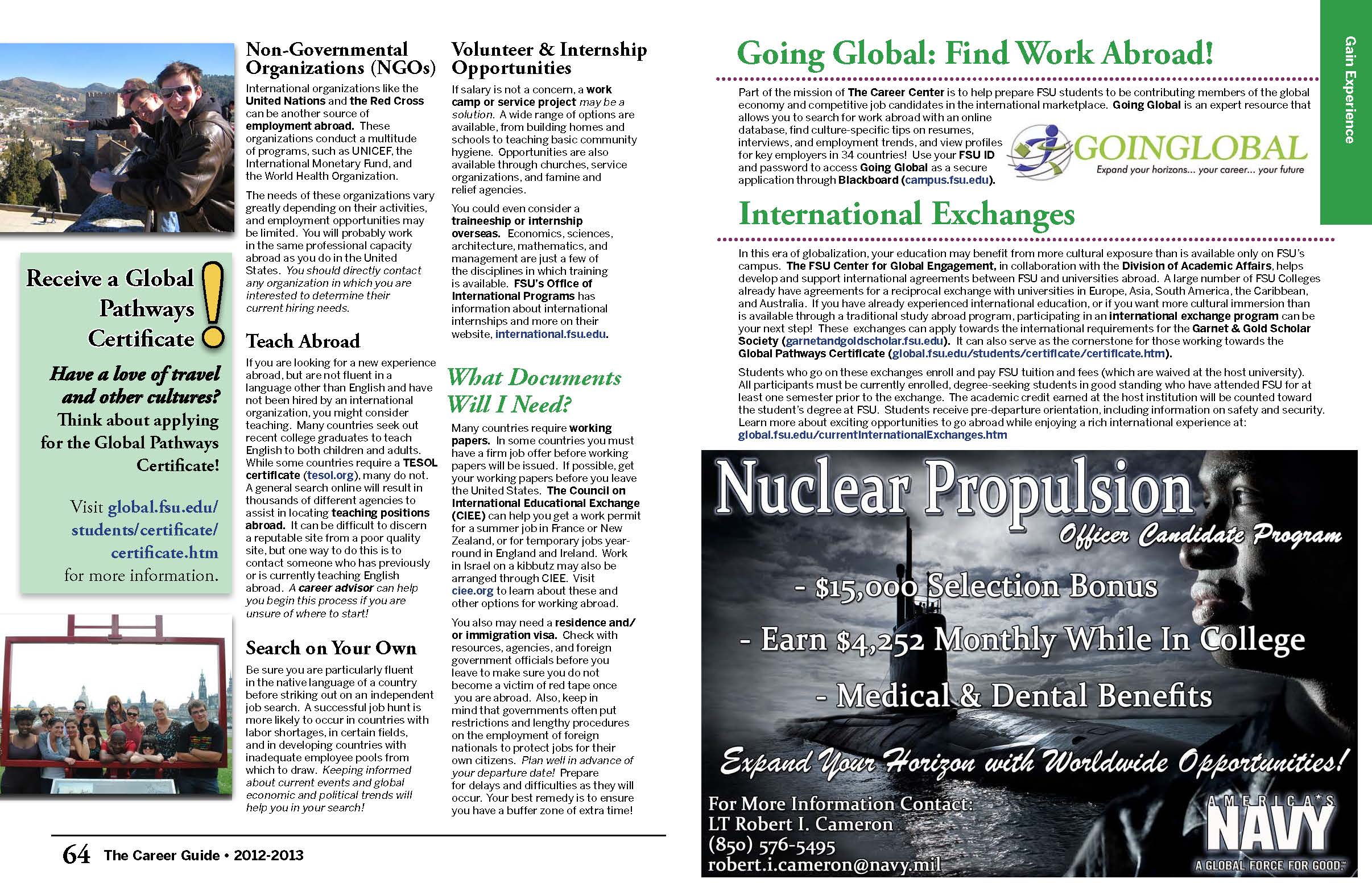1372x891 pixels.
Task: Click the Going Global: Find Work Abroad heading
Action: coord(976,54)
